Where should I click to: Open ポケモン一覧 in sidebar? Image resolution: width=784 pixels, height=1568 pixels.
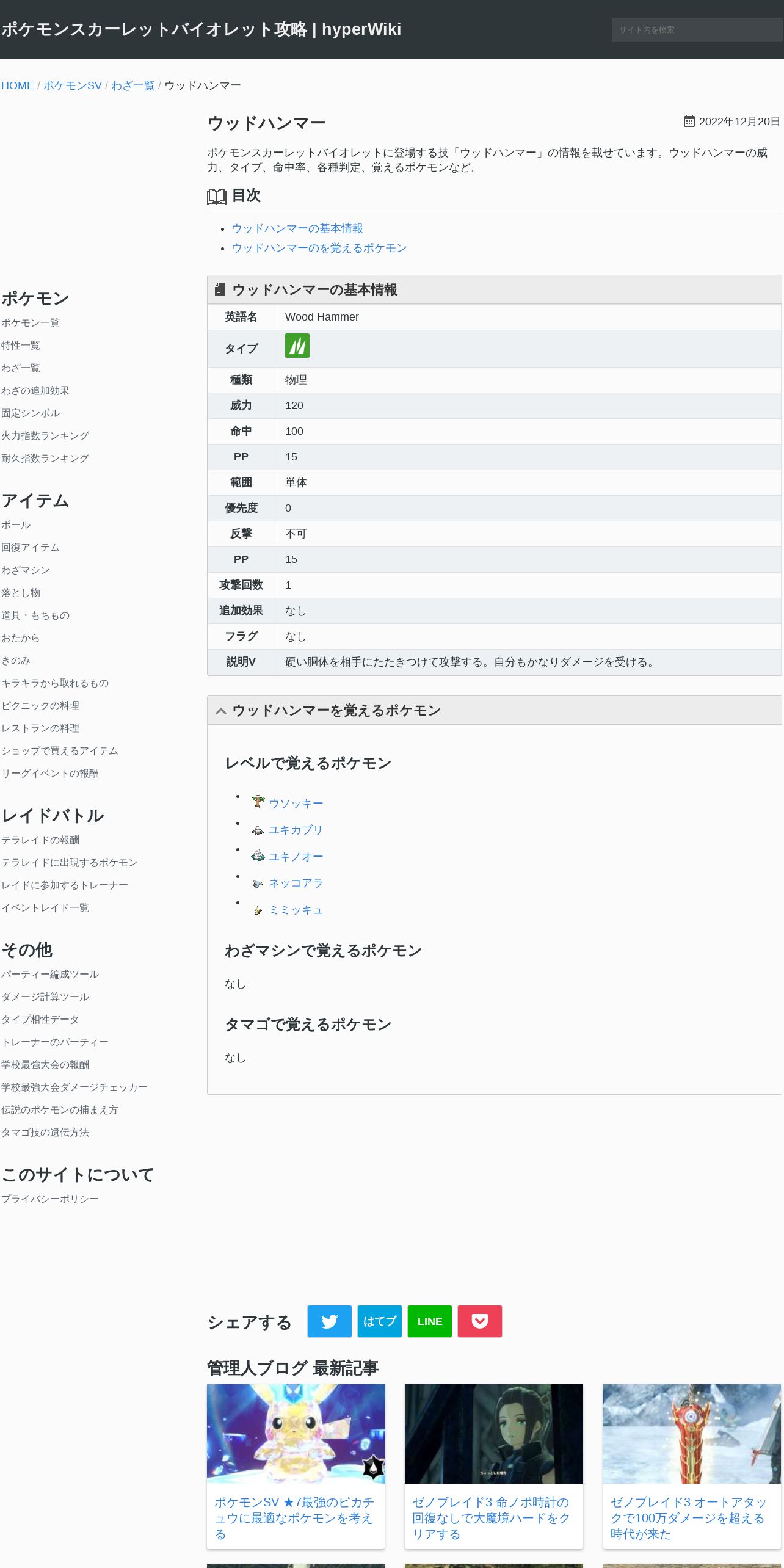point(31,323)
